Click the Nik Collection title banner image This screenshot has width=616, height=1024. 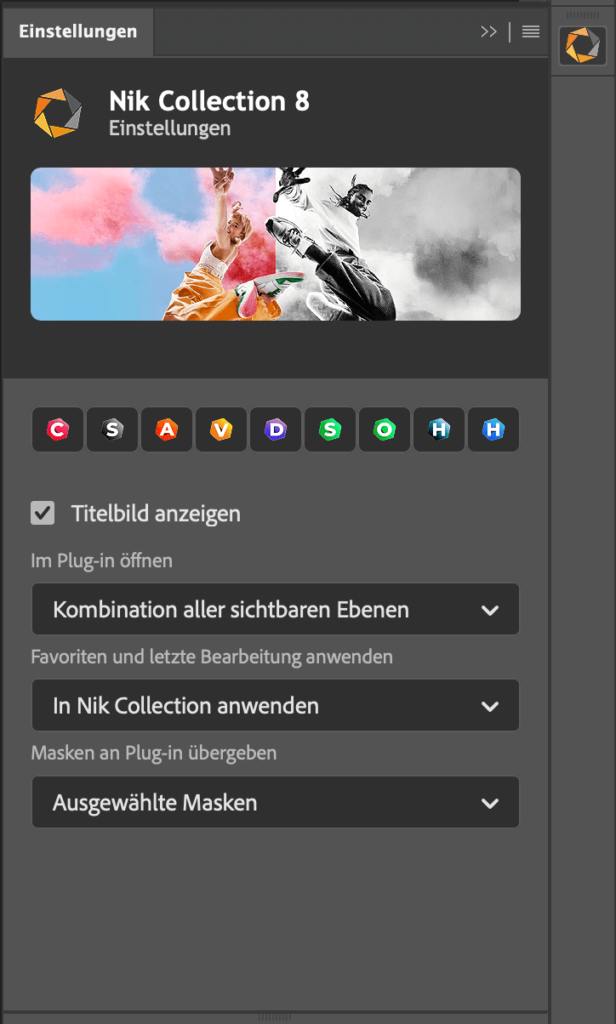click(x=276, y=244)
